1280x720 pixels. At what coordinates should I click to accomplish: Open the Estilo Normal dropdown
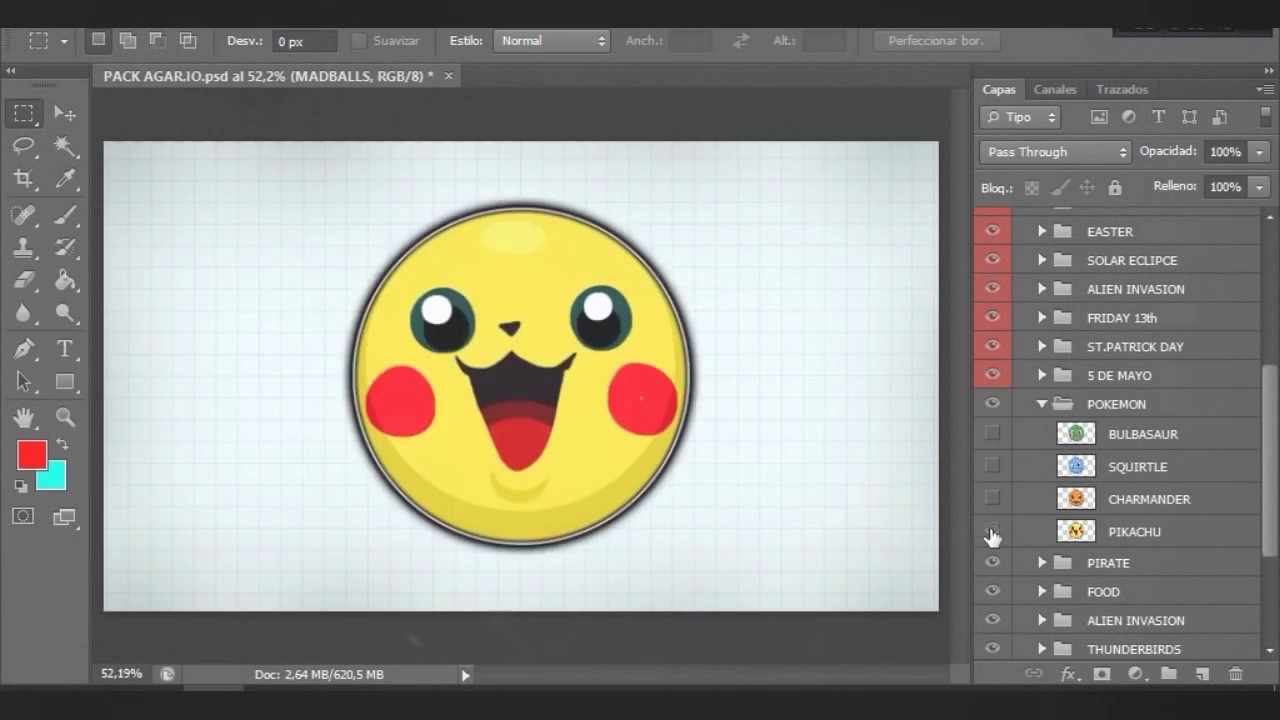[552, 41]
